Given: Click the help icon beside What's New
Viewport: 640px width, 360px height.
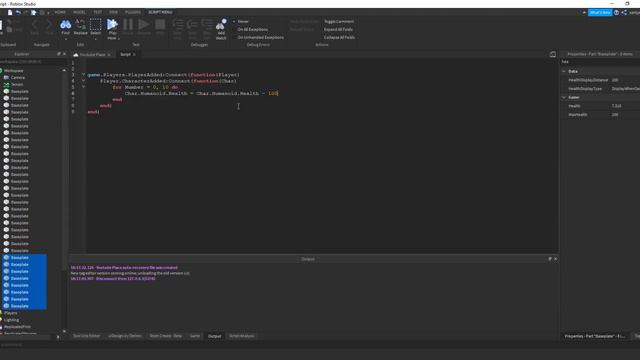Looking at the screenshot, I should 616,13.
